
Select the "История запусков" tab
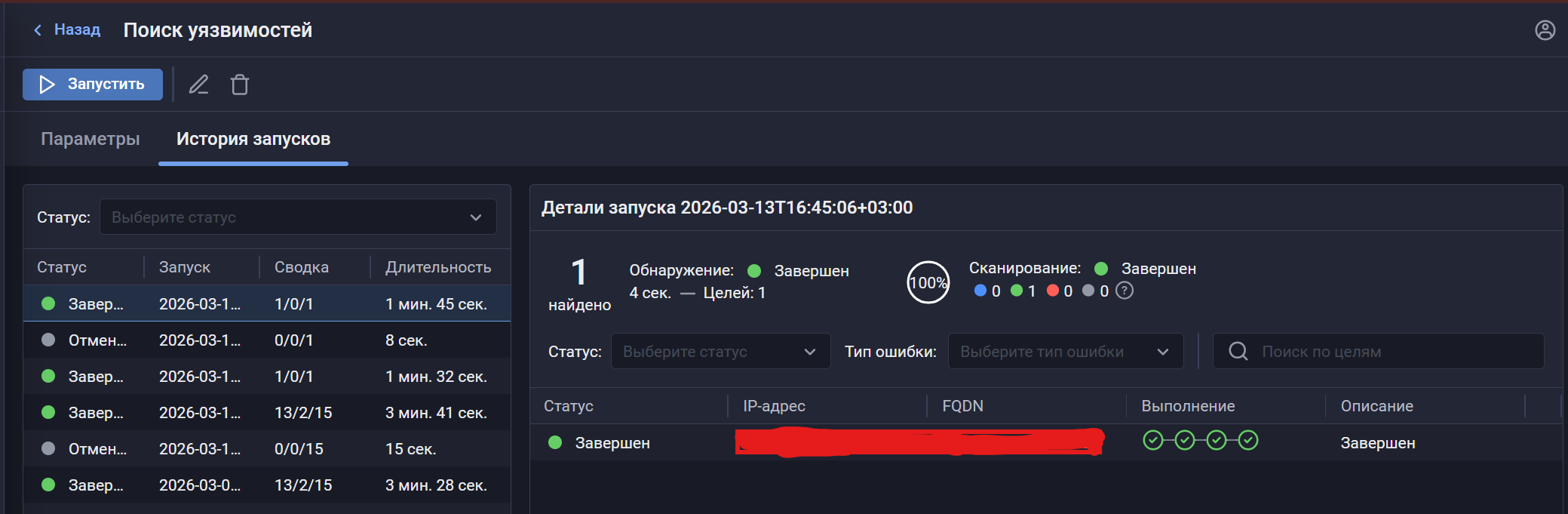253,139
